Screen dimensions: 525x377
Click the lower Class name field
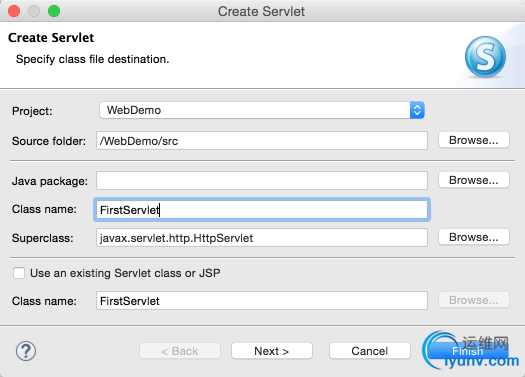coord(262,301)
